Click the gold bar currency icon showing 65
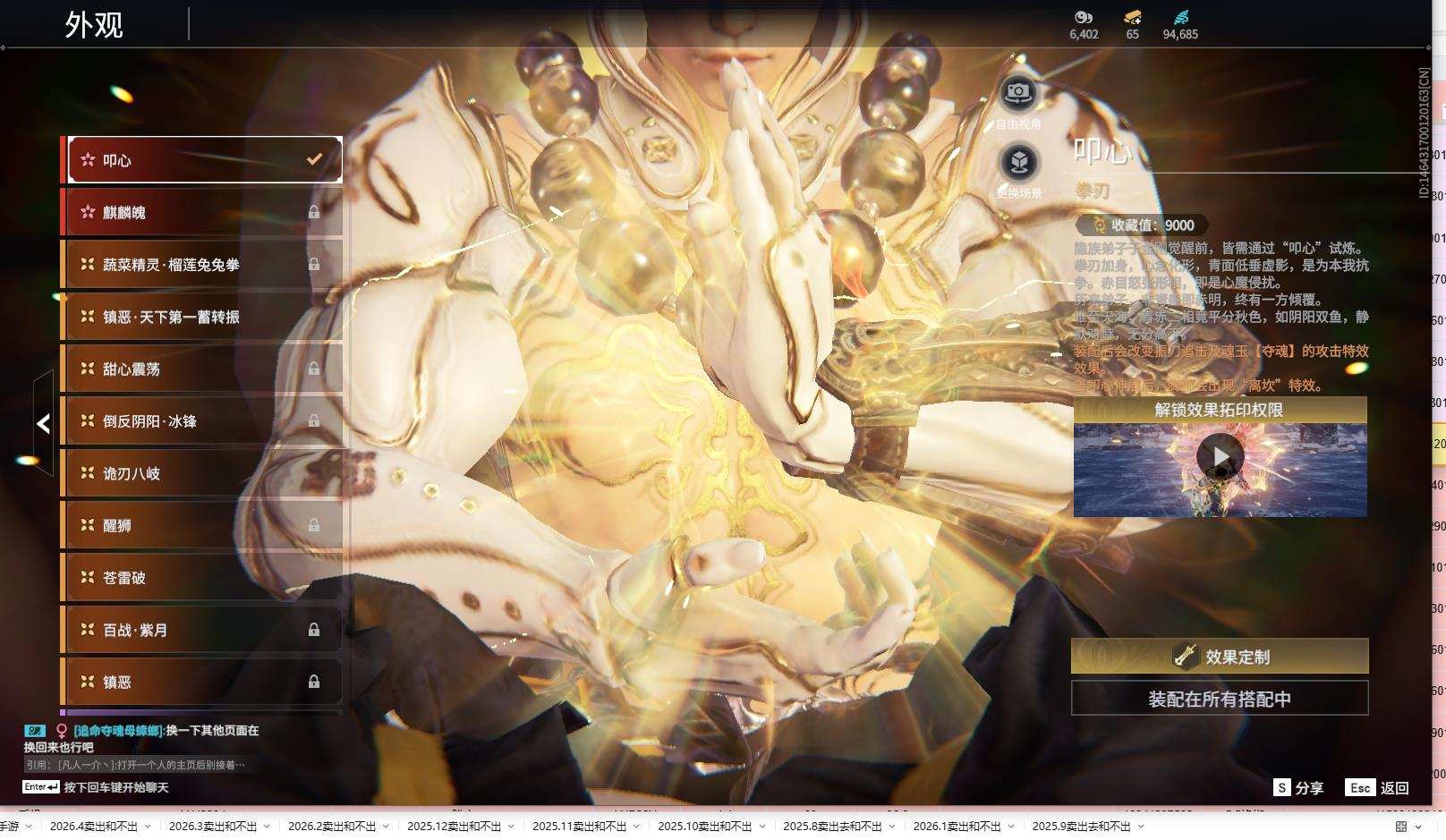The image size is (1446, 840). coord(1132,17)
